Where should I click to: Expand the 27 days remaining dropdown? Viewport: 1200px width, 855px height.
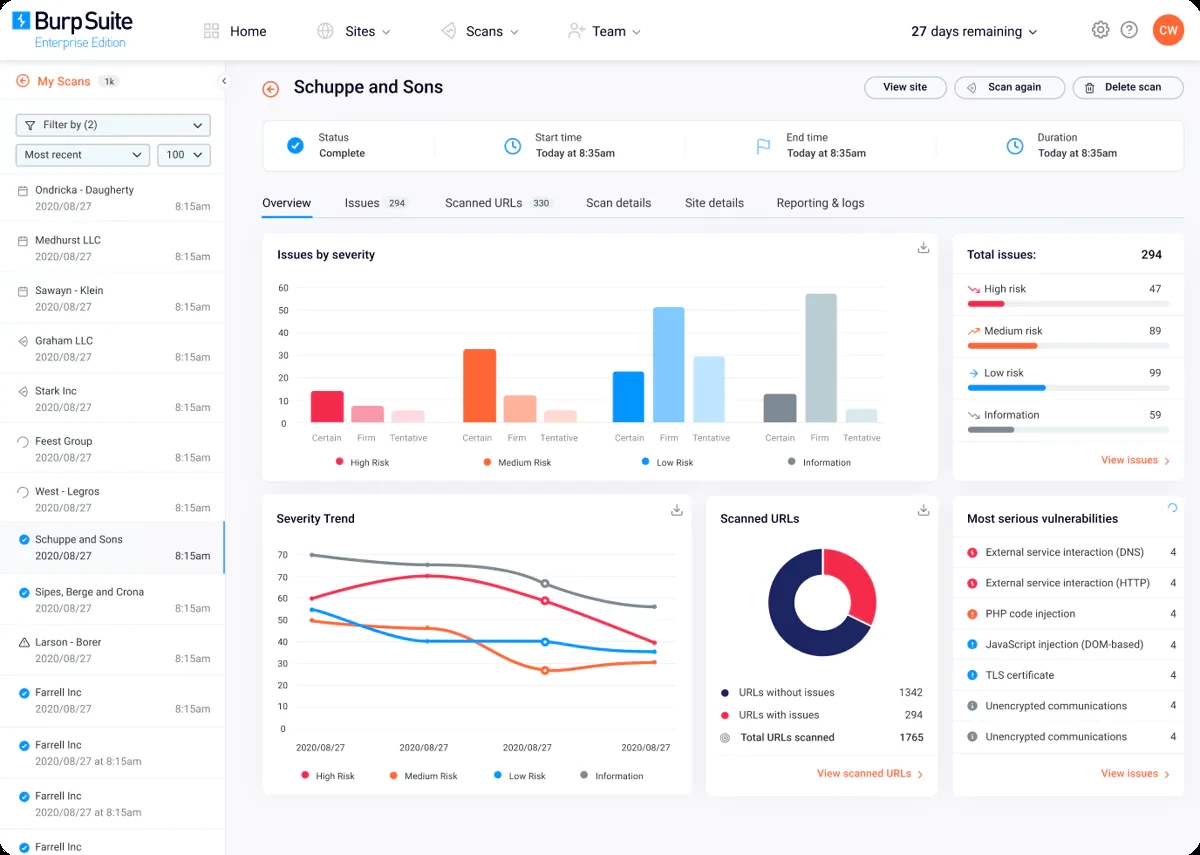(x=973, y=31)
